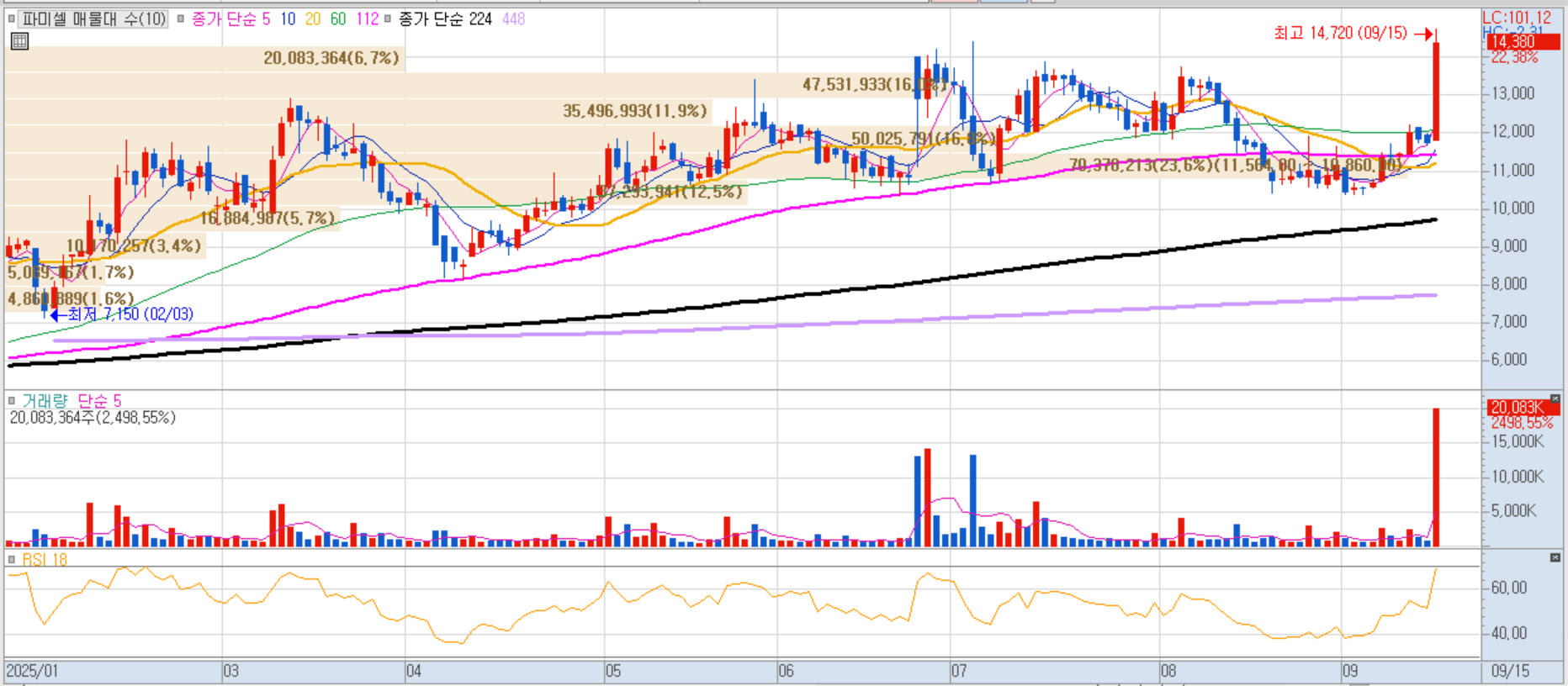Click the 07 month label on the date axis
Image resolution: width=1568 pixels, height=686 pixels.
click(959, 671)
